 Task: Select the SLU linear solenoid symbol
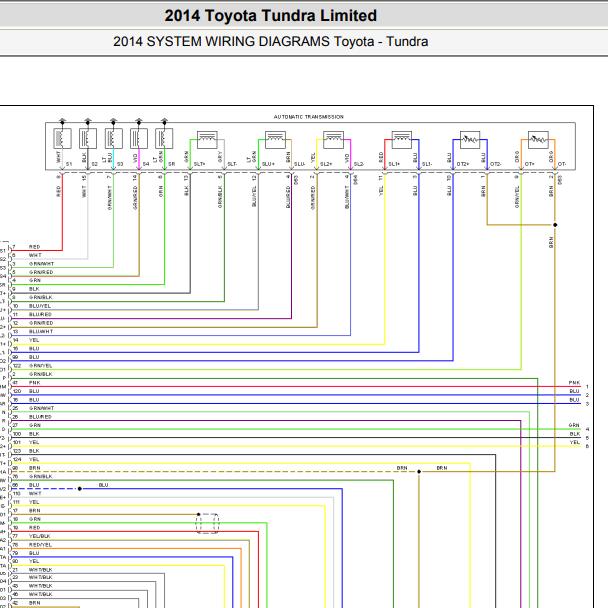pos(275,140)
